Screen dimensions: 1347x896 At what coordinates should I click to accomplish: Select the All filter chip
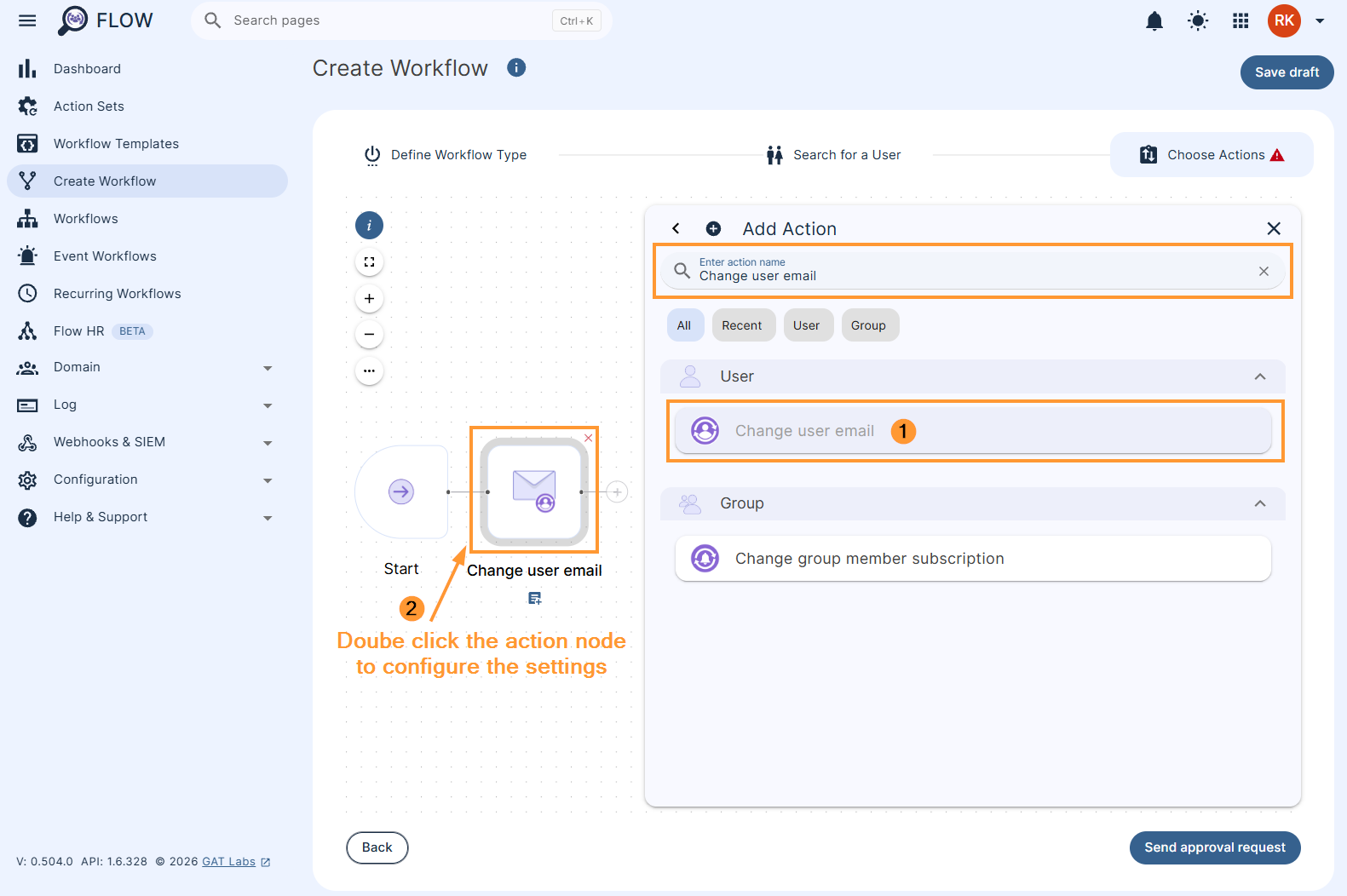tap(684, 325)
